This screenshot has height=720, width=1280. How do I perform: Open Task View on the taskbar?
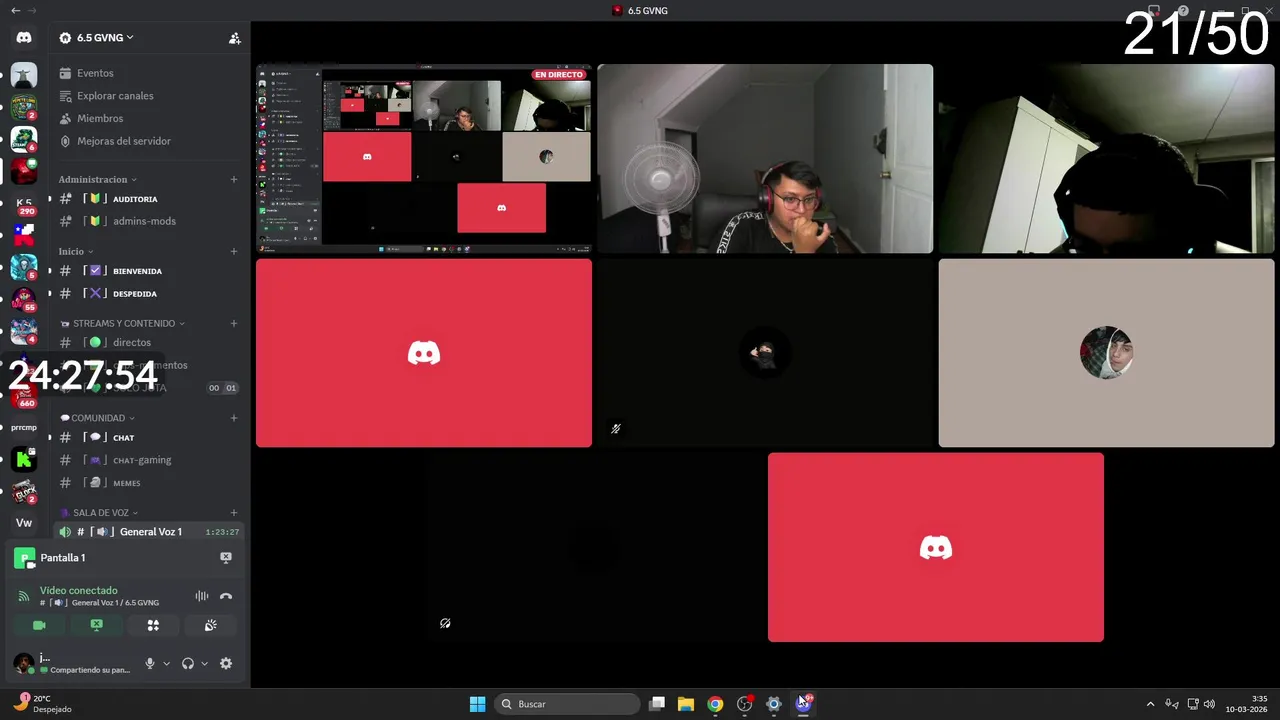[x=657, y=704]
